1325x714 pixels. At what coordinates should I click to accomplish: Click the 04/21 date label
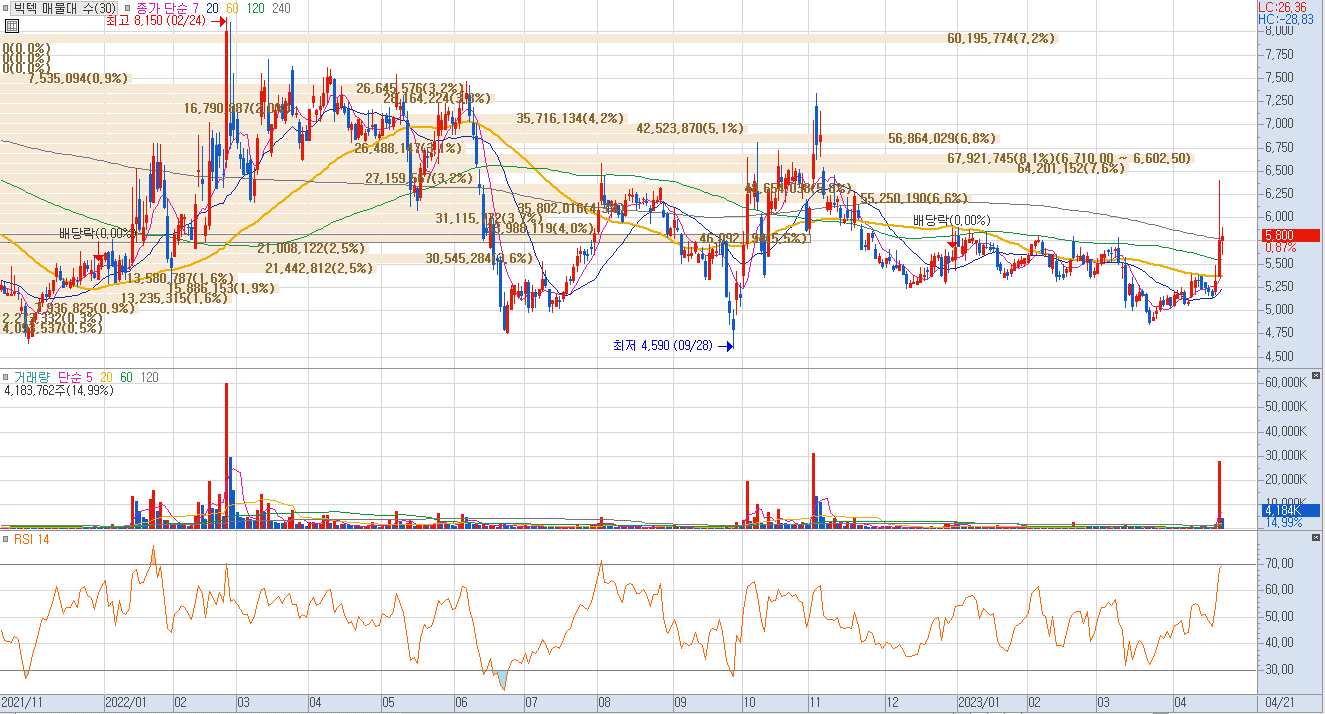[1280, 702]
